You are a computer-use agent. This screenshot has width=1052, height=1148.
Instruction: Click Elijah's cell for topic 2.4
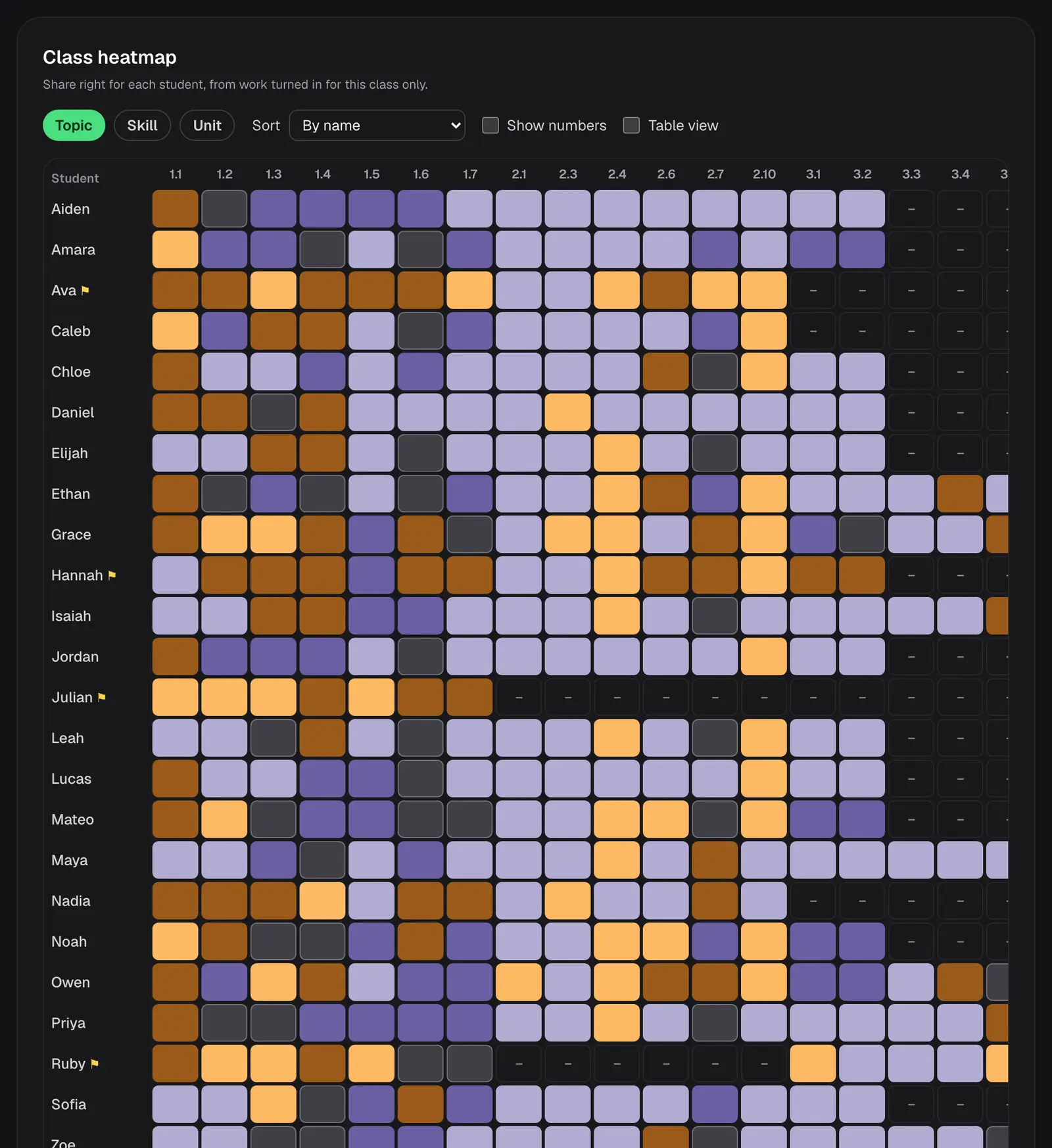(x=617, y=453)
